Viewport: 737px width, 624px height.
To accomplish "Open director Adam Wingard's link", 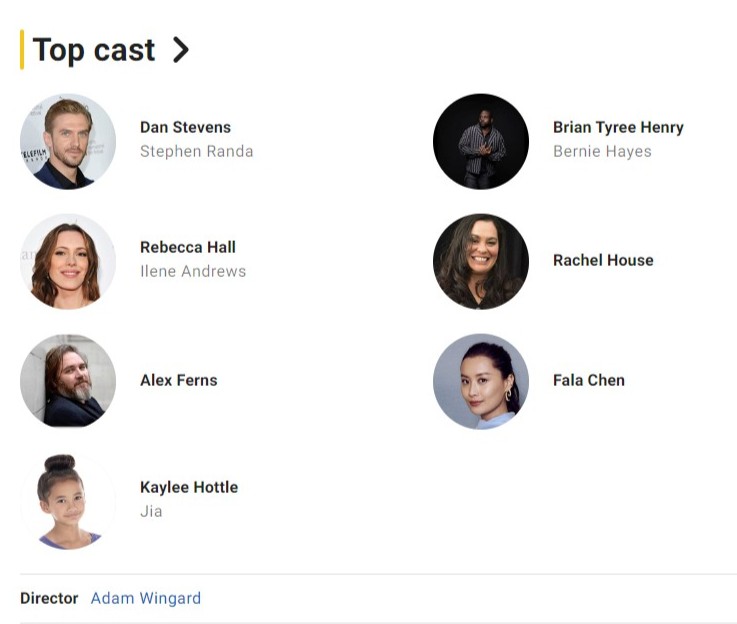I will click(x=146, y=598).
